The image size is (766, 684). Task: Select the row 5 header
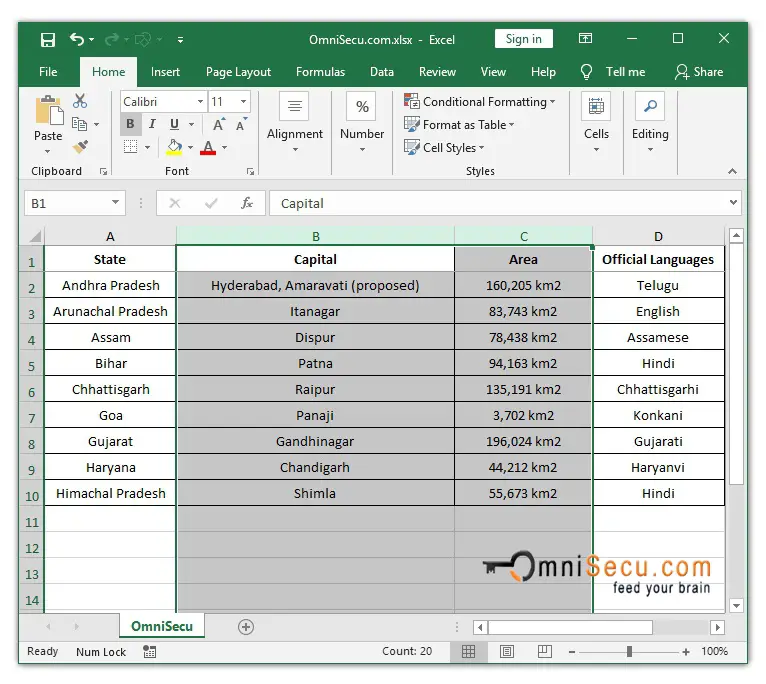pyautogui.click(x=31, y=364)
